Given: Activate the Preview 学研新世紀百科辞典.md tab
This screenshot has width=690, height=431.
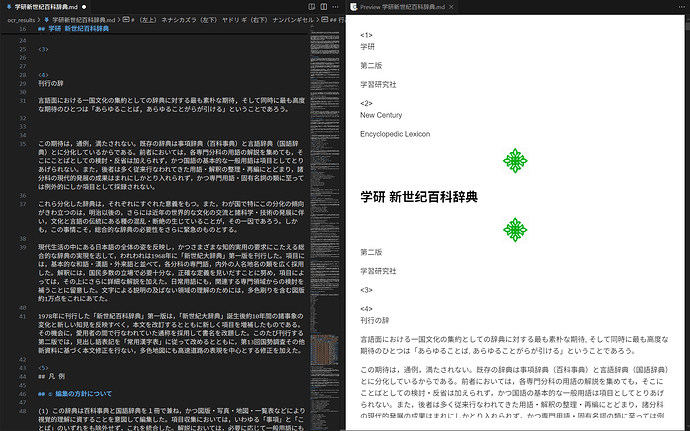Looking at the screenshot, I should coord(410,6).
